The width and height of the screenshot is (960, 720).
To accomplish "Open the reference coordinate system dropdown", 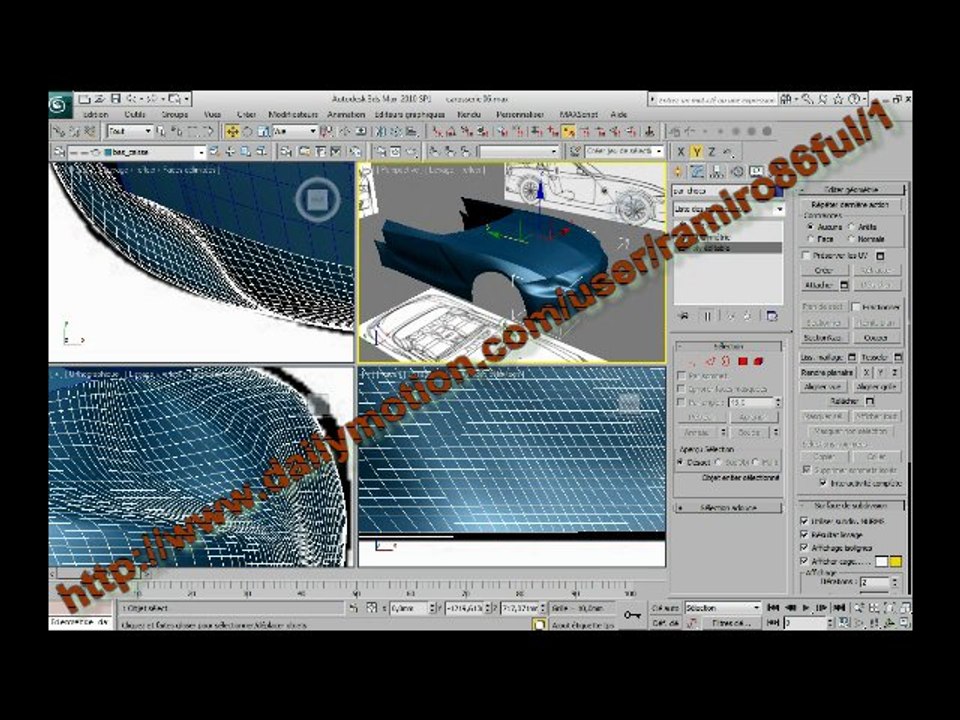I will pyautogui.click(x=295, y=131).
